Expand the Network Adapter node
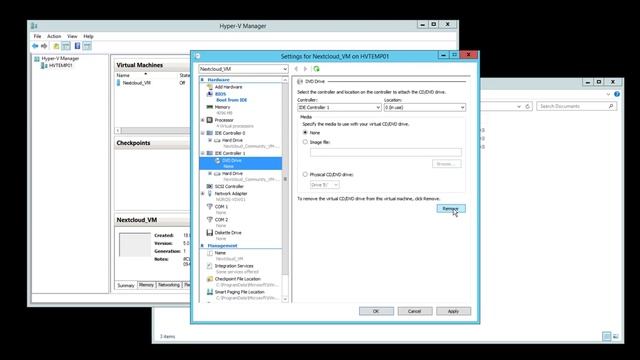Image resolution: width=640 pixels, height=360 pixels. [x=203, y=193]
